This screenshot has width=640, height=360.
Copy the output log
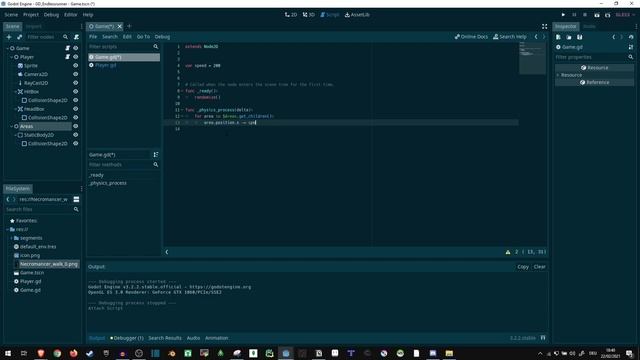(x=523, y=267)
